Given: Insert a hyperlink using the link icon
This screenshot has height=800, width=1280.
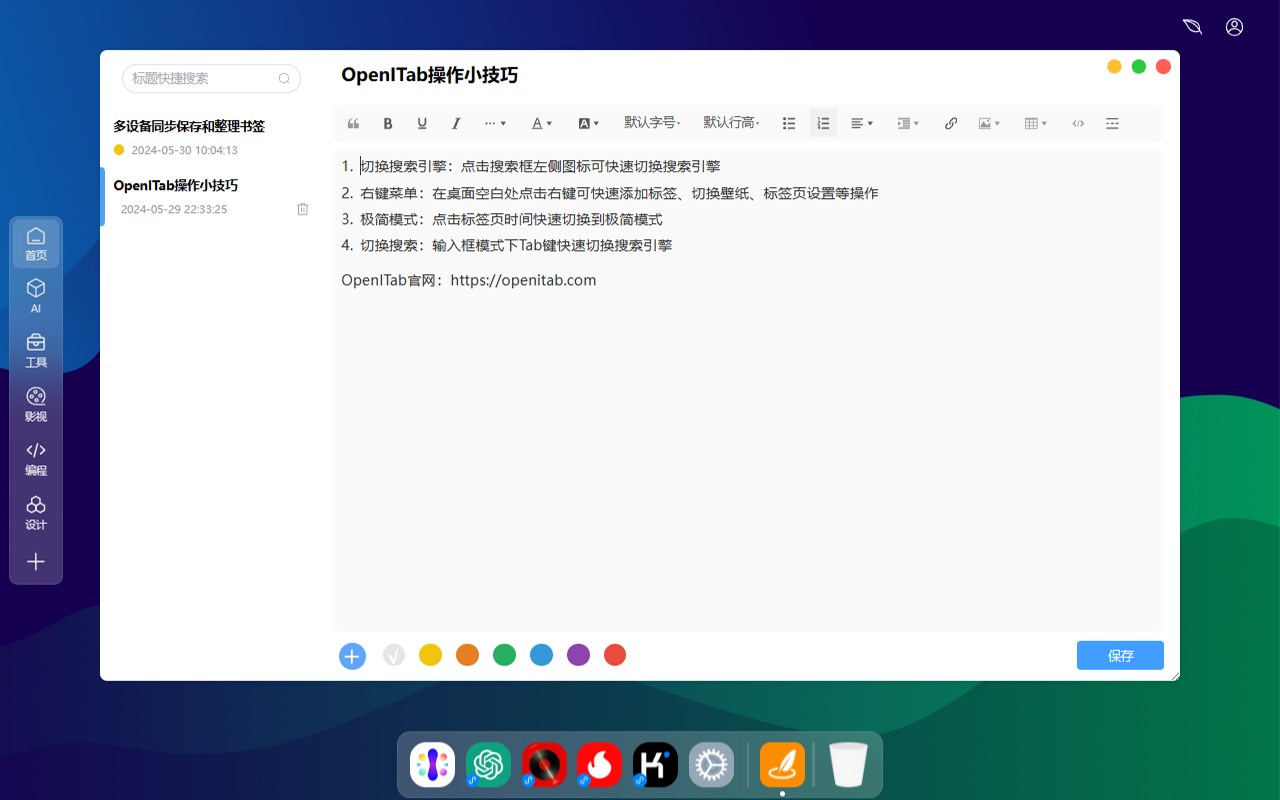Looking at the screenshot, I should point(951,123).
